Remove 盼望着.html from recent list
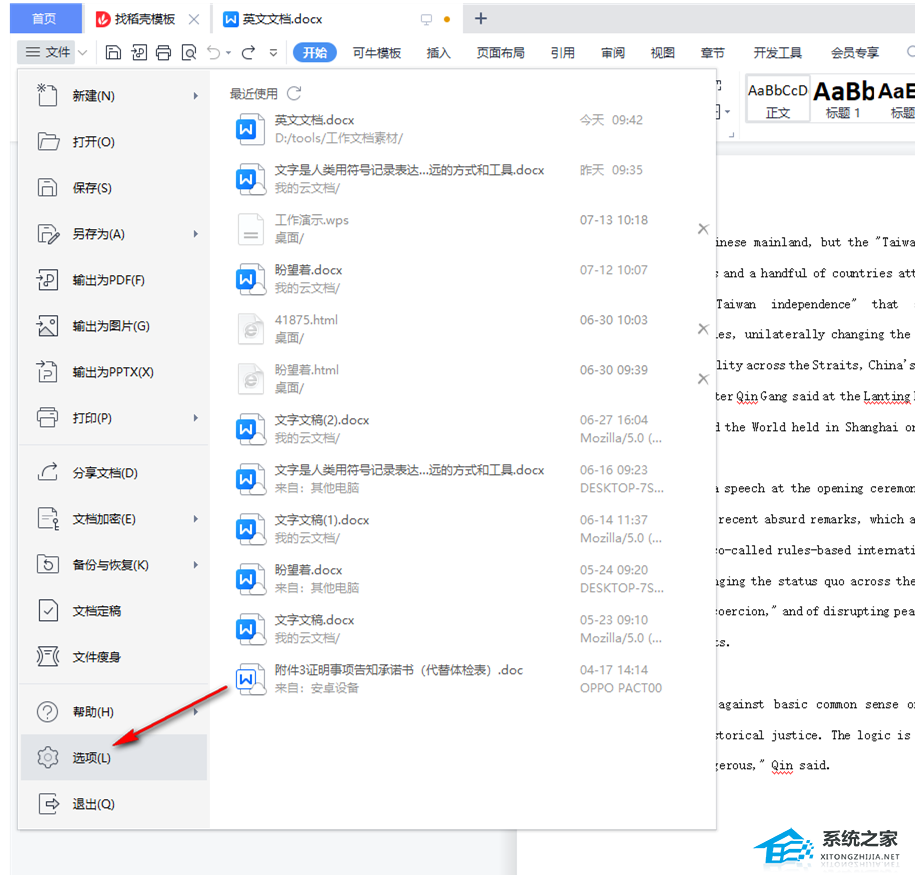This screenshot has width=915, height=875. 703,379
